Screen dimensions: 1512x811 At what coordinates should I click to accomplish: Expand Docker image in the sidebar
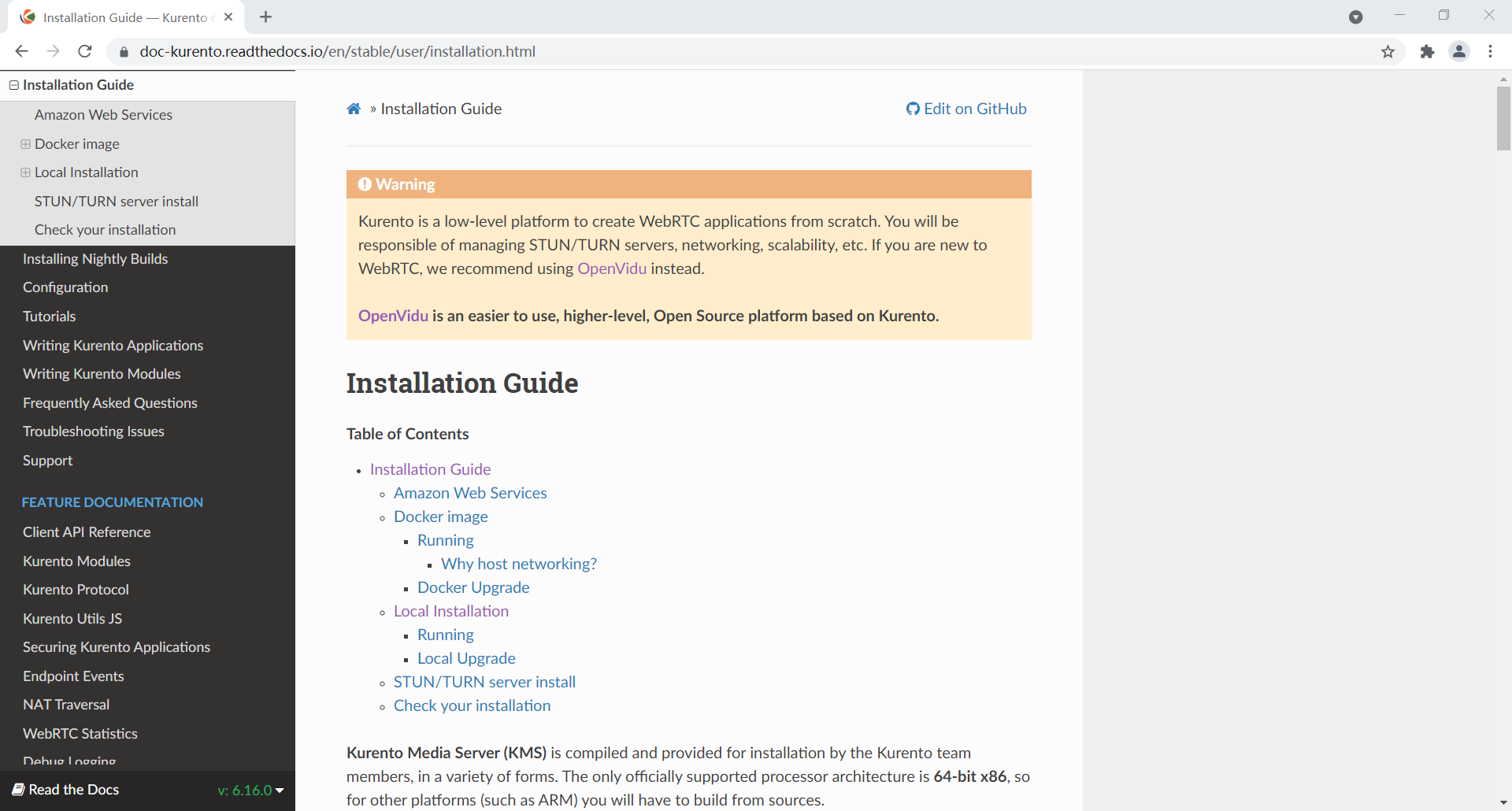(25, 144)
